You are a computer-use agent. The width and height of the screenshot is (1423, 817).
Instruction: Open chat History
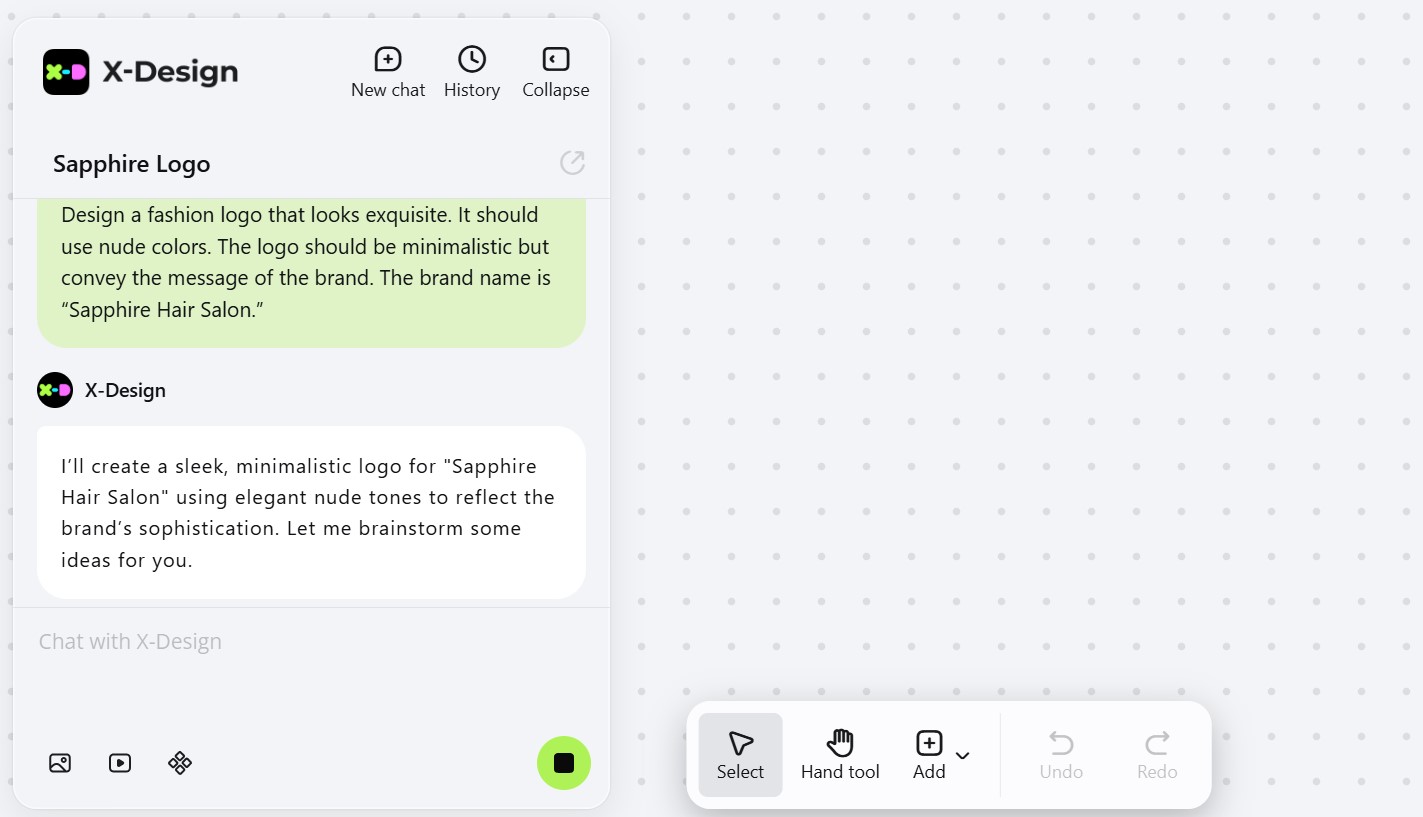click(x=472, y=73)
